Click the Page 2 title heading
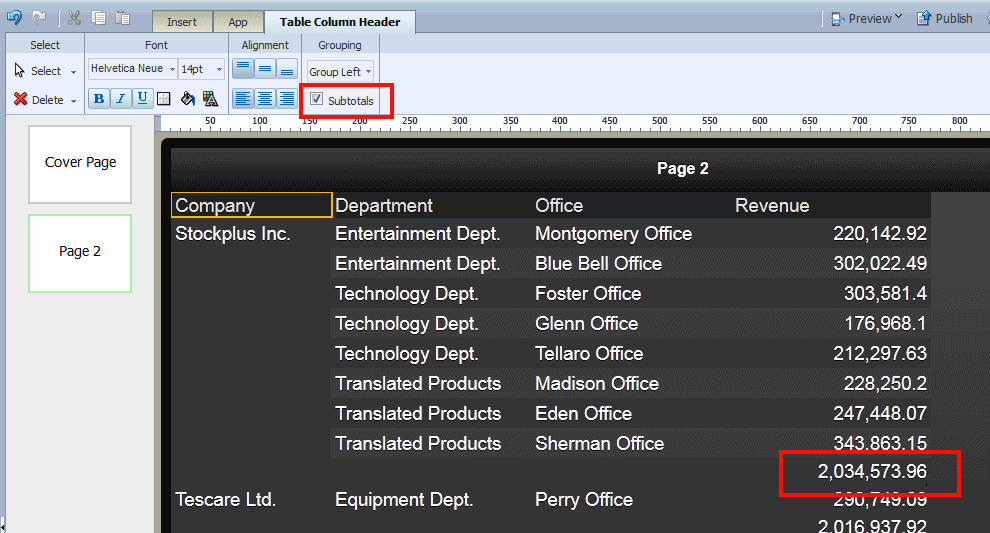 coord(683,169)
